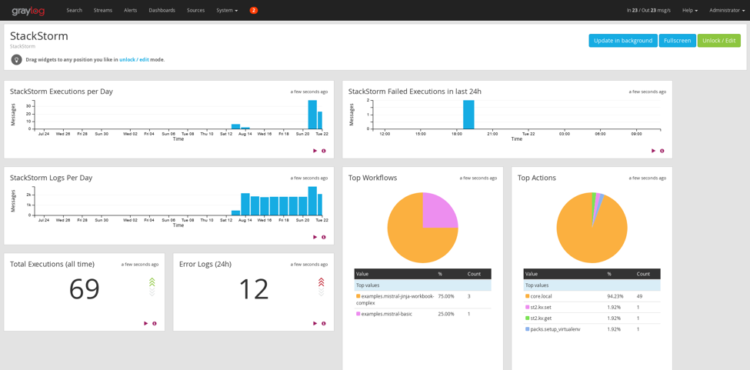
Task: Open the Sources page
Action: 196,10
